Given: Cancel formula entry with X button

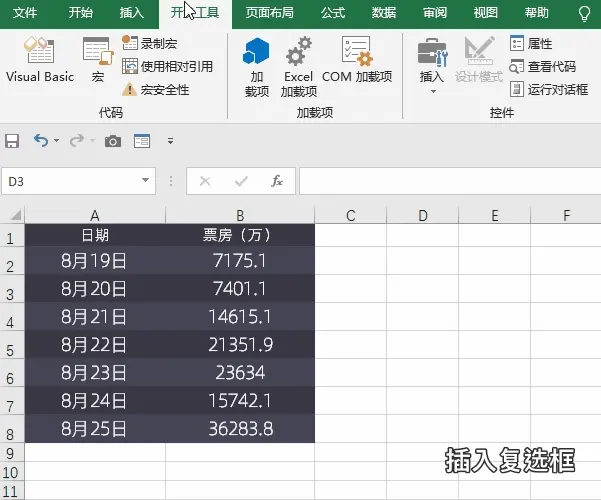Looking at the screenshot, I should [205, 181].
